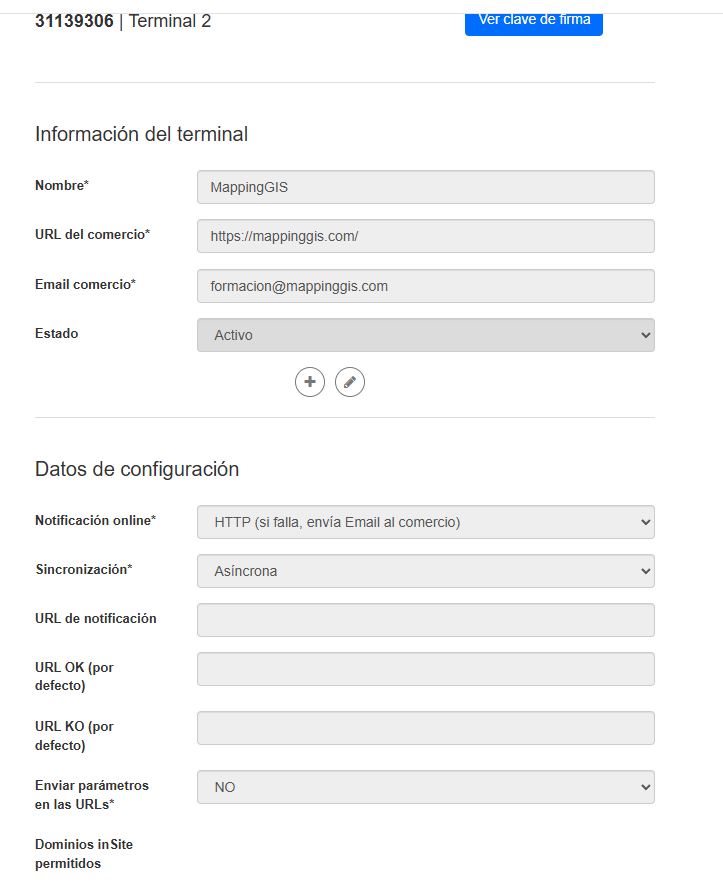Screen dimensions: 723x887
Task: Open the Sincronización dropdown set to Asíncrona
Action: pyautogui.click(x=425, y=571)
